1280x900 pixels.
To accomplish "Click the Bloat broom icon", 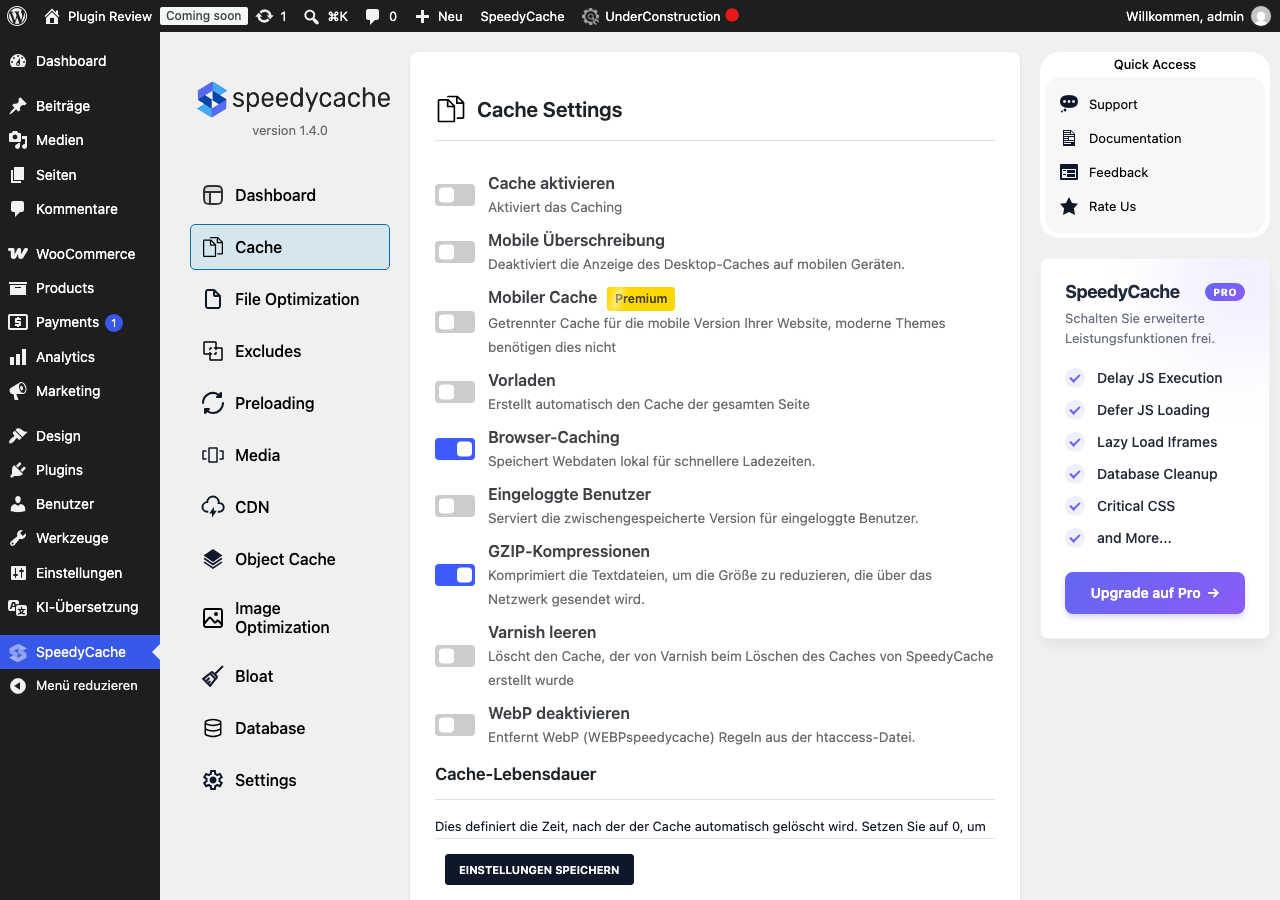I will click(x=213, y=676).
